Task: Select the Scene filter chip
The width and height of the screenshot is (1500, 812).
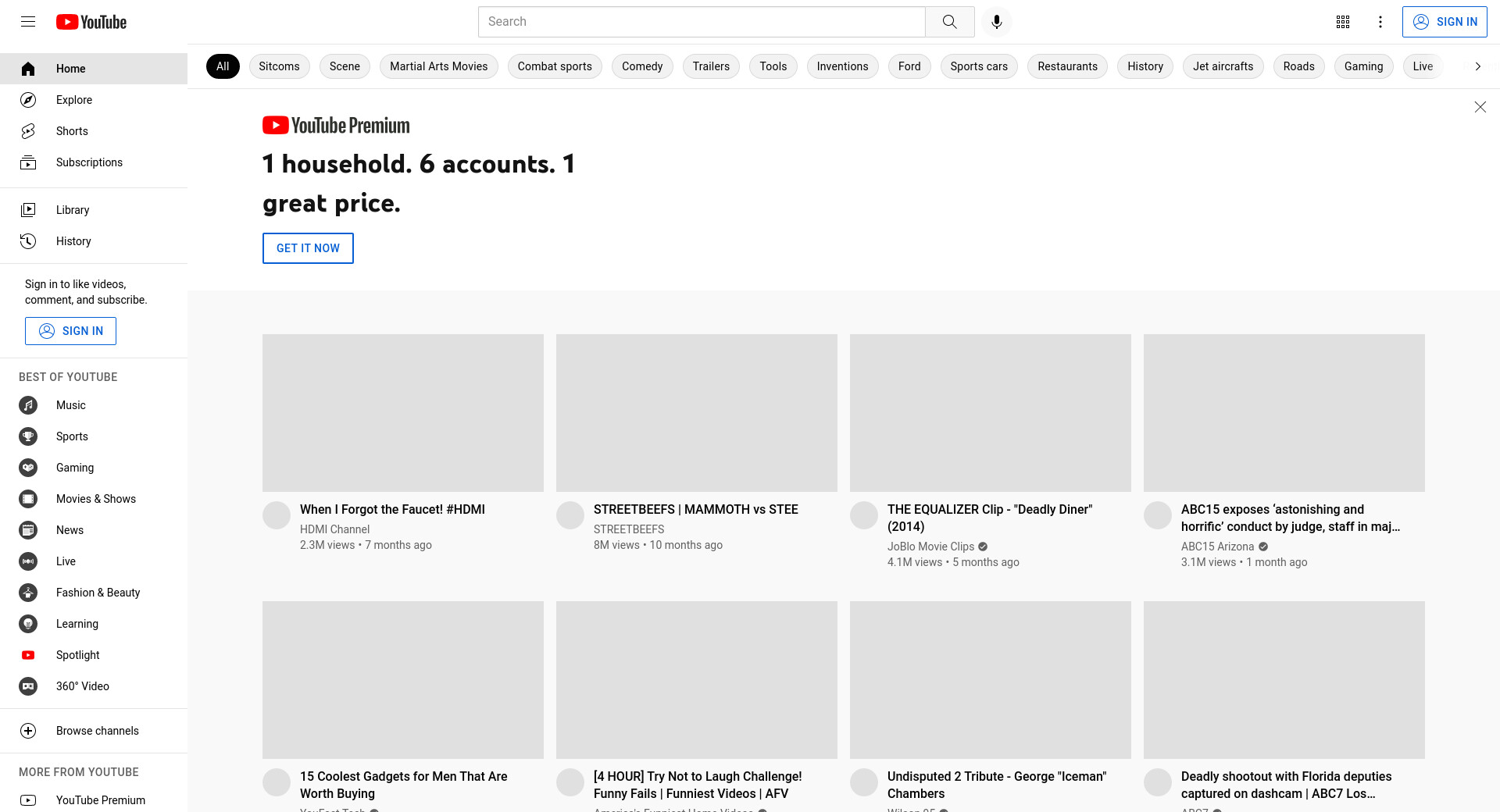Action: (x=345, y=66)
